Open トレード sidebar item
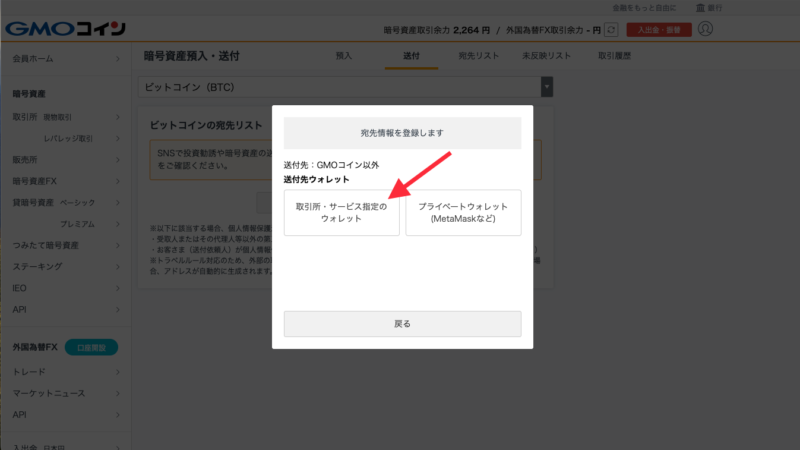This screenshot has width=800, height=450. [x=66, y=372]
